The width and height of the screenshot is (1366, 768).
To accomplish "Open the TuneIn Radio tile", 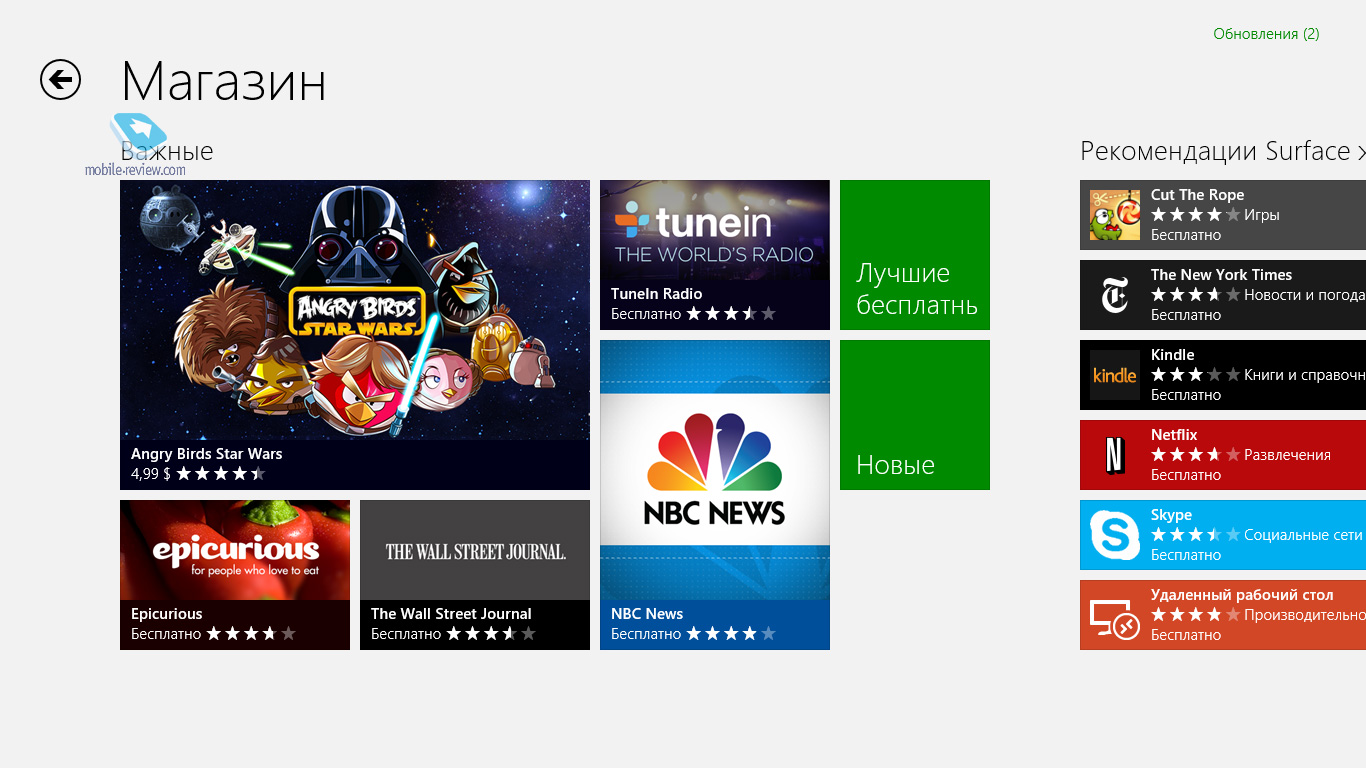I will pos(715,255).
